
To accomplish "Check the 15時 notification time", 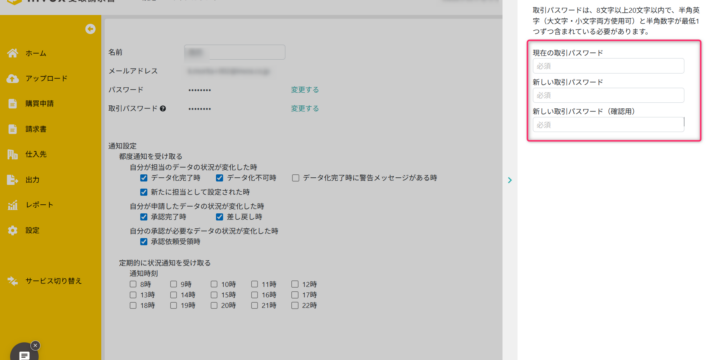I will point(214,295).
